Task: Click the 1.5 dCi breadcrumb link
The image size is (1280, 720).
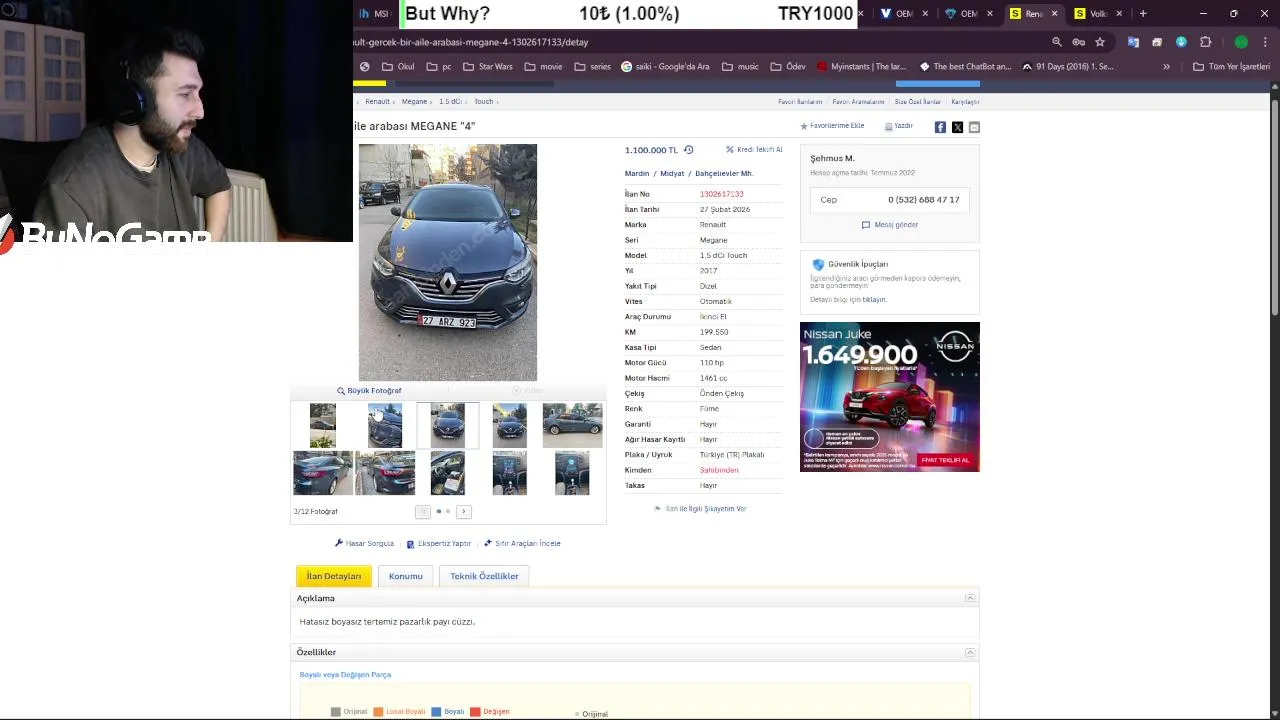Action: 450,101
